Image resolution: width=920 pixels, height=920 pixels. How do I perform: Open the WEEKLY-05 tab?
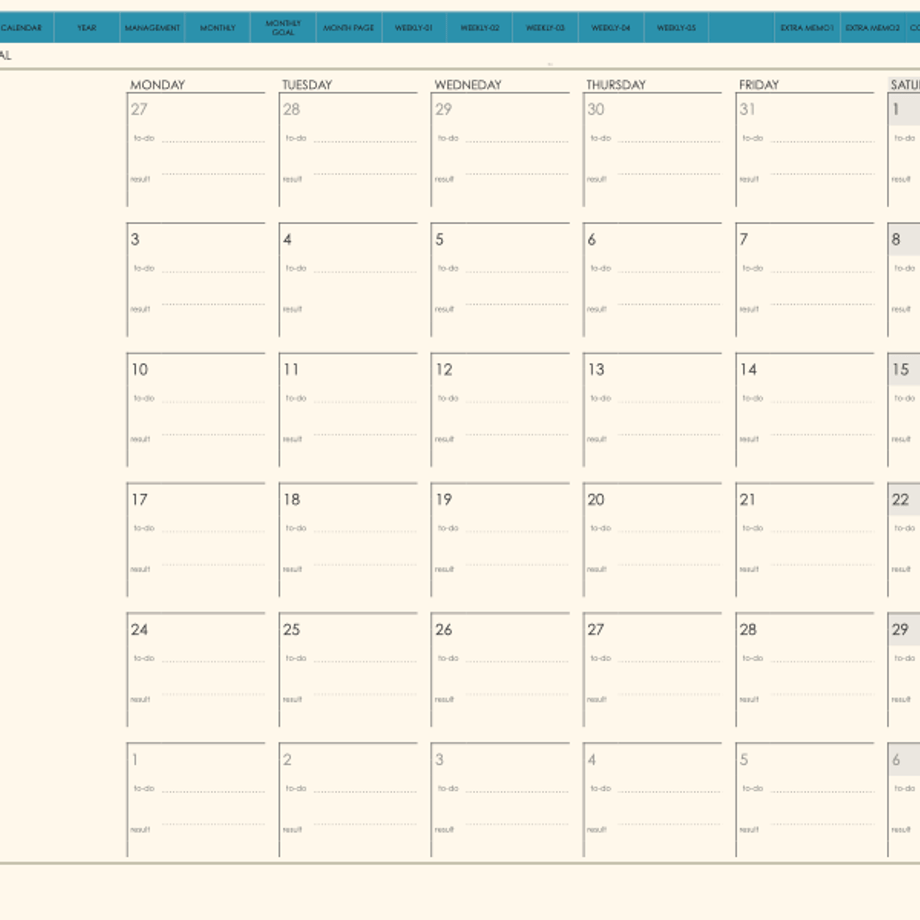click(x=677, y=28)
